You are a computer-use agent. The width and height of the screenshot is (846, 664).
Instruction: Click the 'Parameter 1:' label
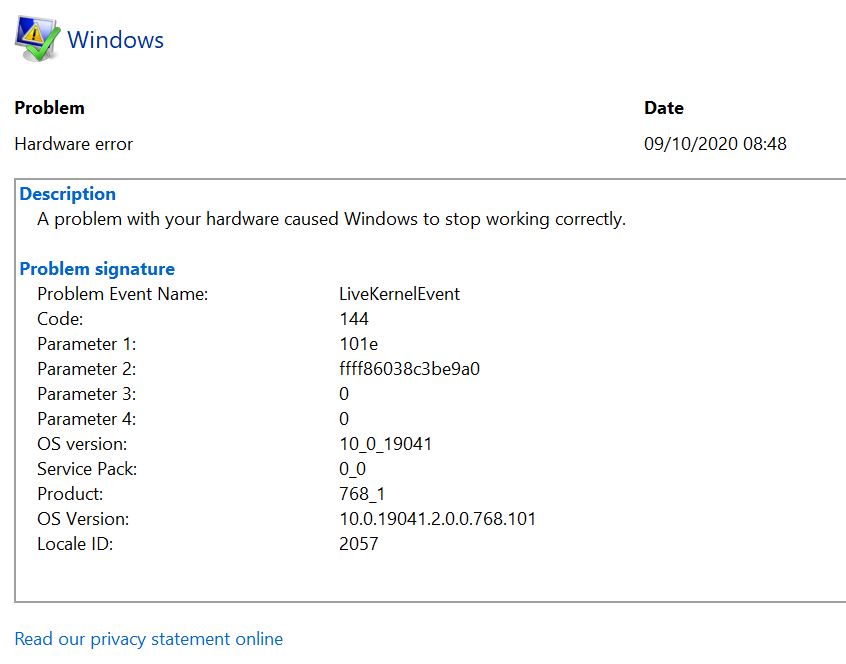[x=86, y=344]
